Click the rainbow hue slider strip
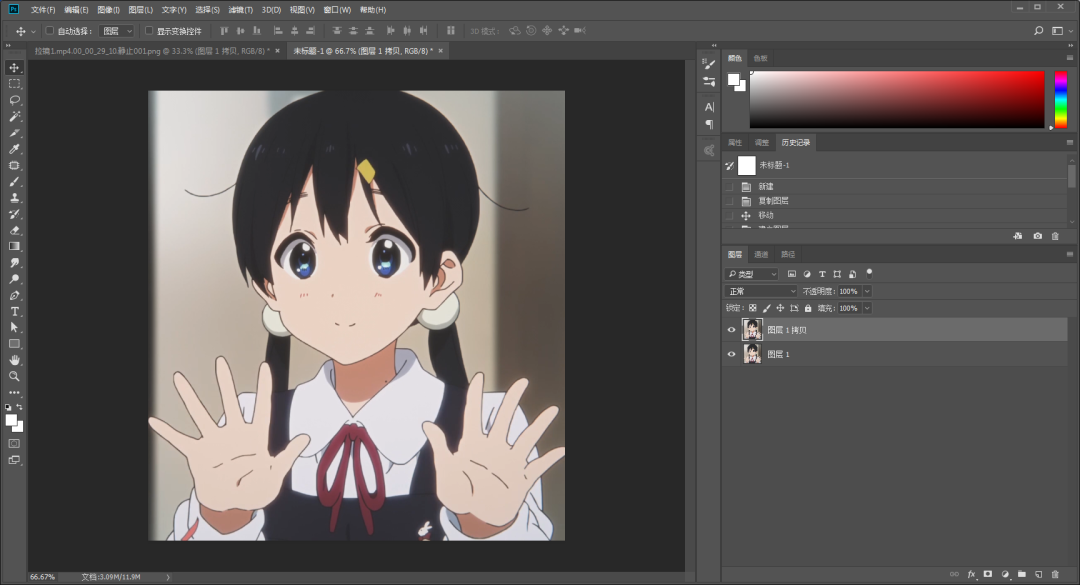This screenshot has width=1080, height=585. pyautogui.click(x=1061, y=99)
